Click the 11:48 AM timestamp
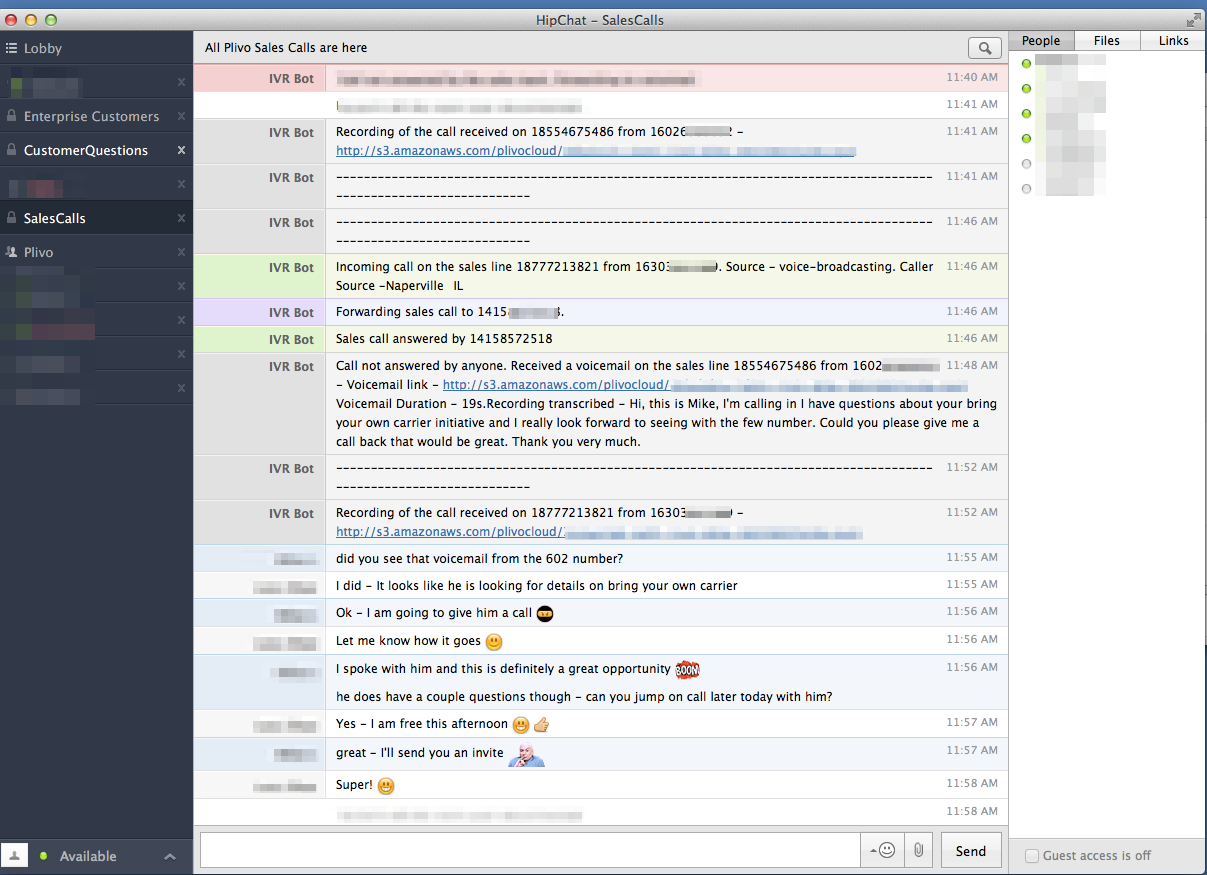1207x875 pixels. coord(971,366)
